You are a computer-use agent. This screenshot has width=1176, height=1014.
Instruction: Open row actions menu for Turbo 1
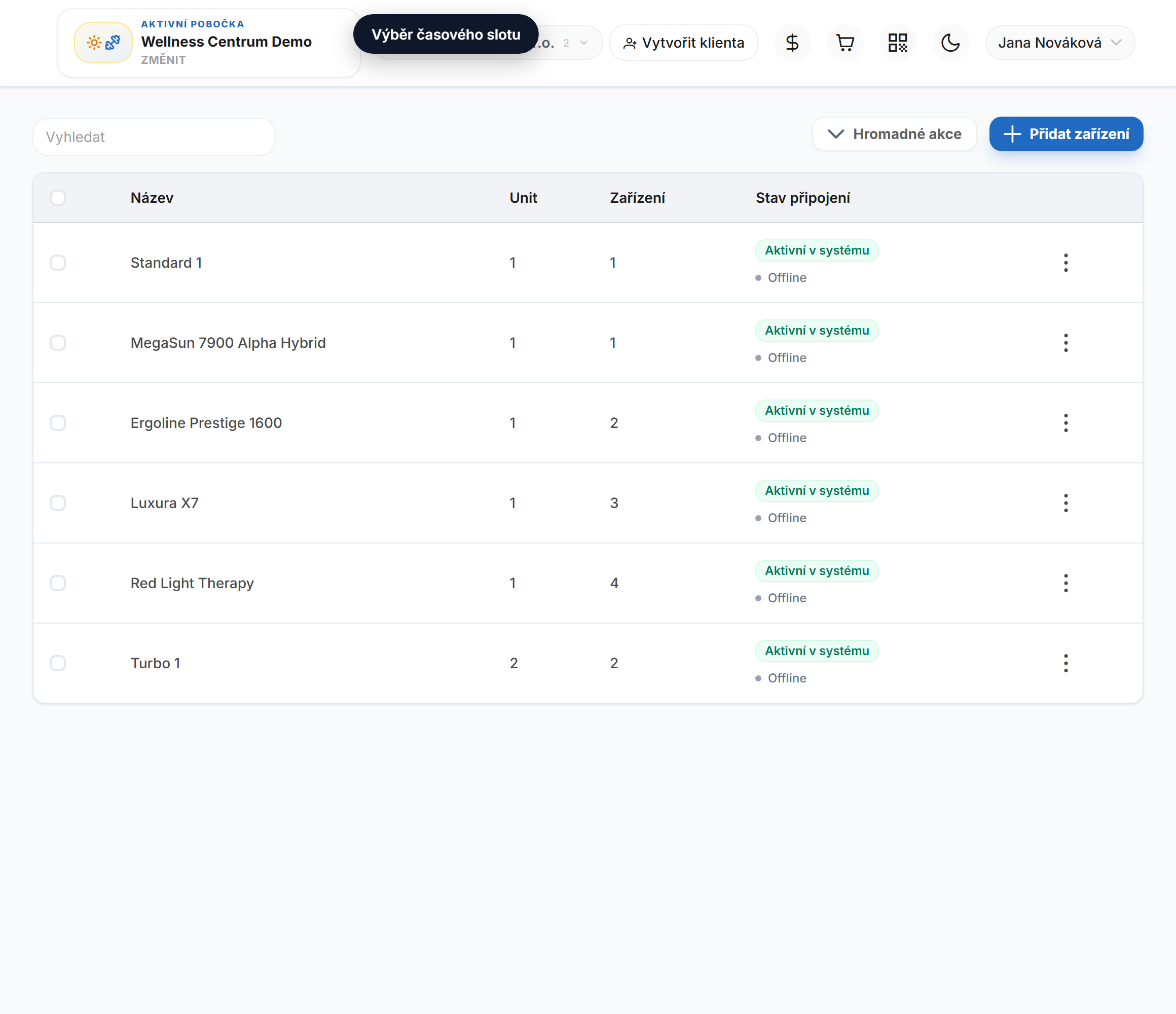point(1066,663)
